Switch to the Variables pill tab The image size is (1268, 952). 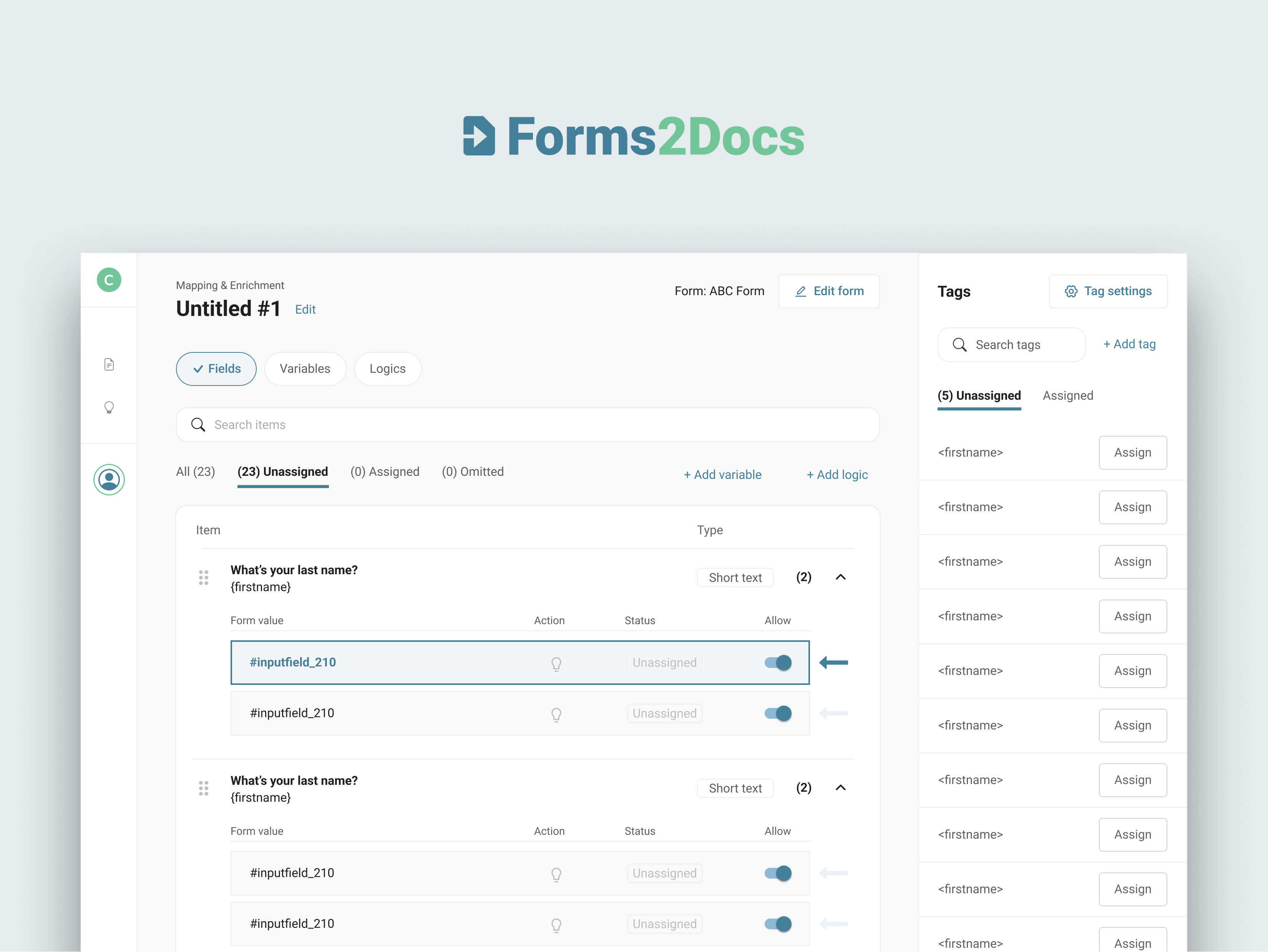pyautogui.click(x=305, y=369)
